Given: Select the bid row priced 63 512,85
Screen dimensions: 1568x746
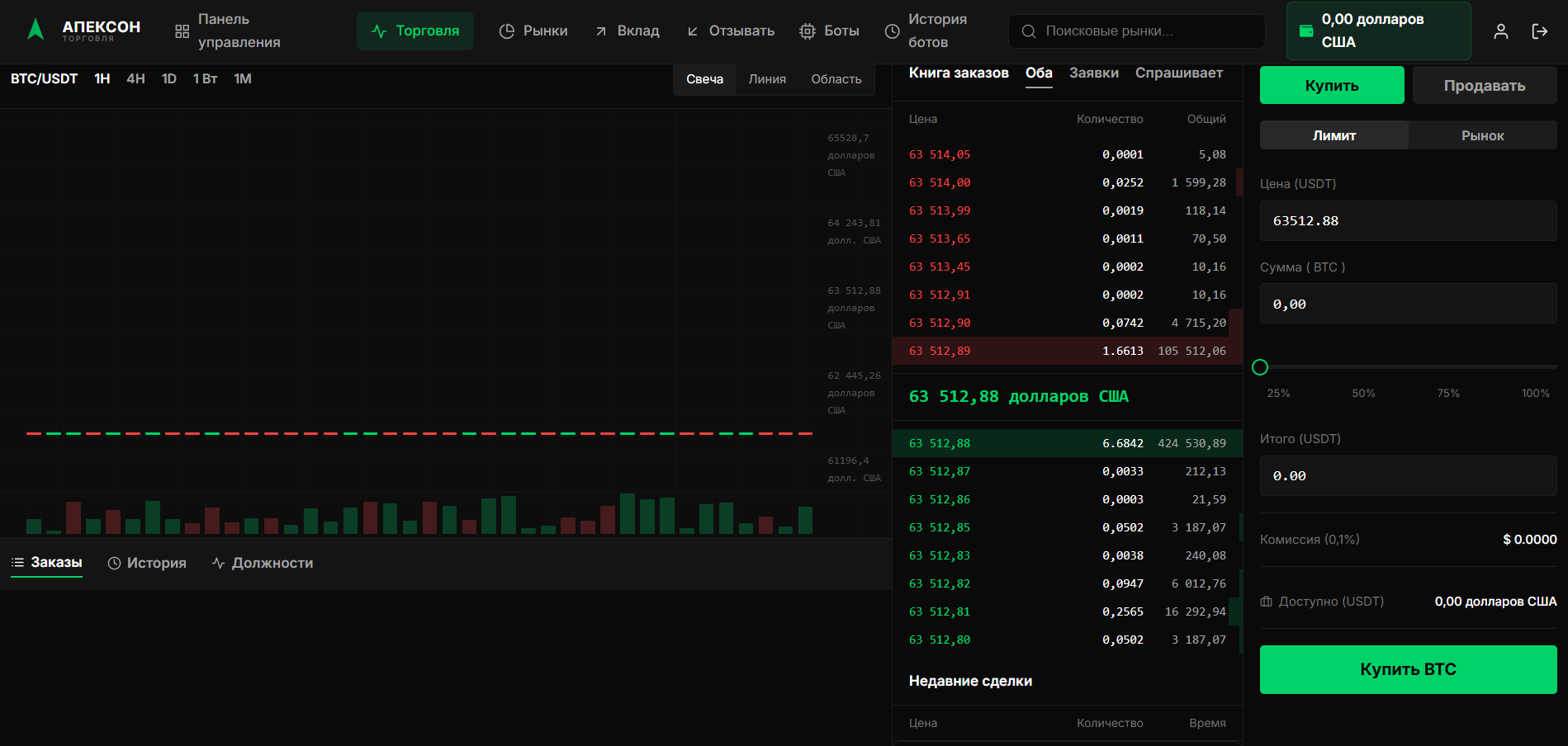Looking at the screenshot, I should pos(1068,527).
